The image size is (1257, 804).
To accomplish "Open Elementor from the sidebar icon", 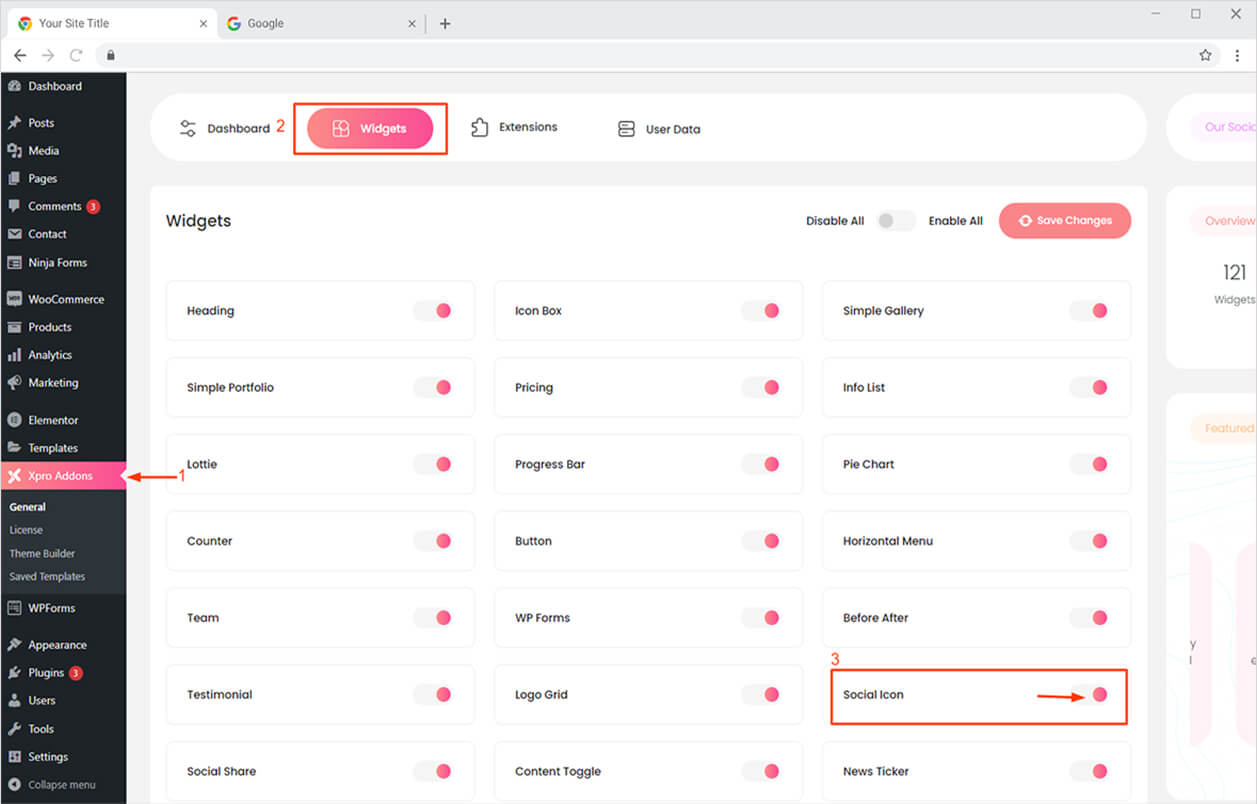I will click(x=14, y=420).
